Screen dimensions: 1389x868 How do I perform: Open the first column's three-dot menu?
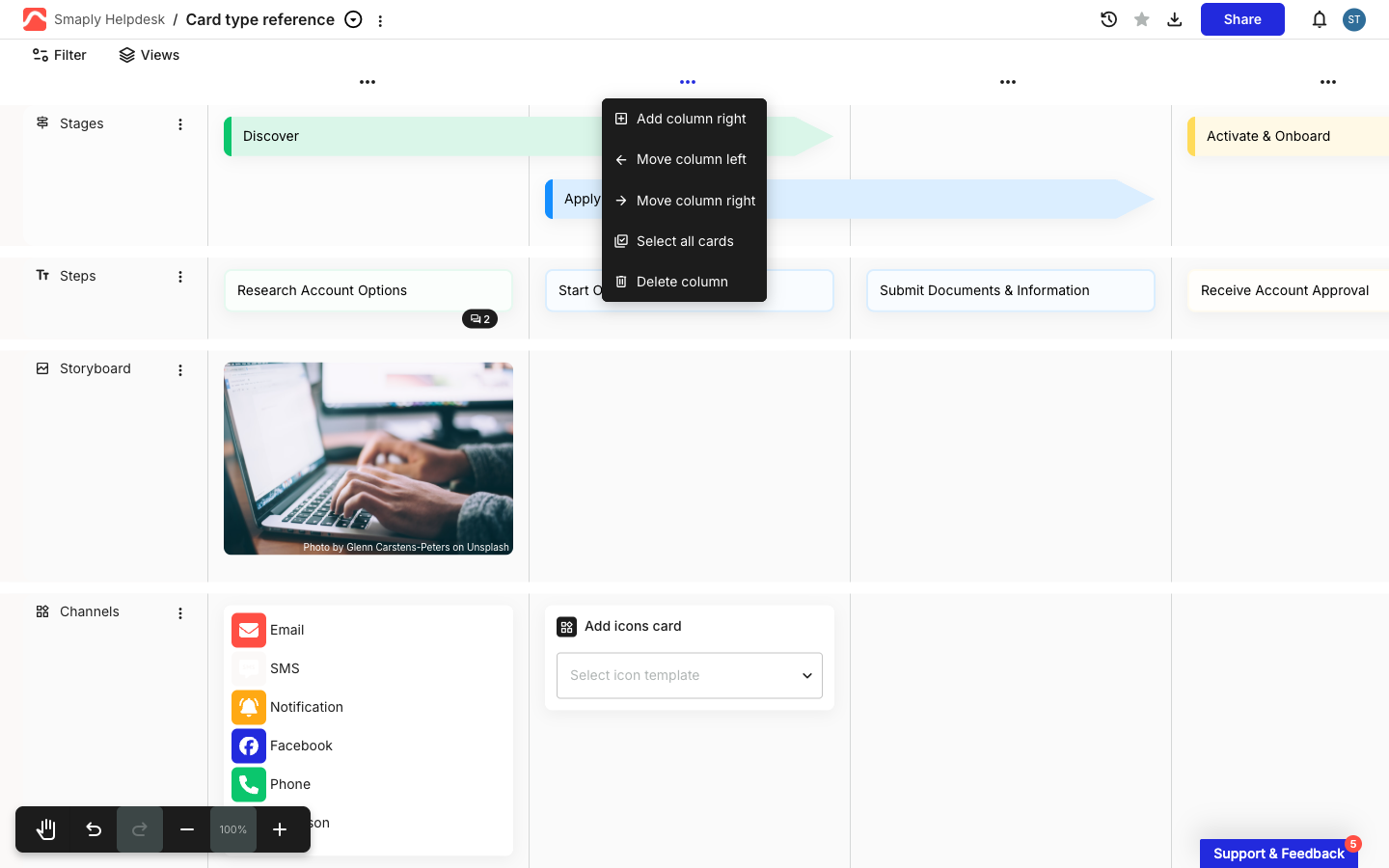[368, 82]
